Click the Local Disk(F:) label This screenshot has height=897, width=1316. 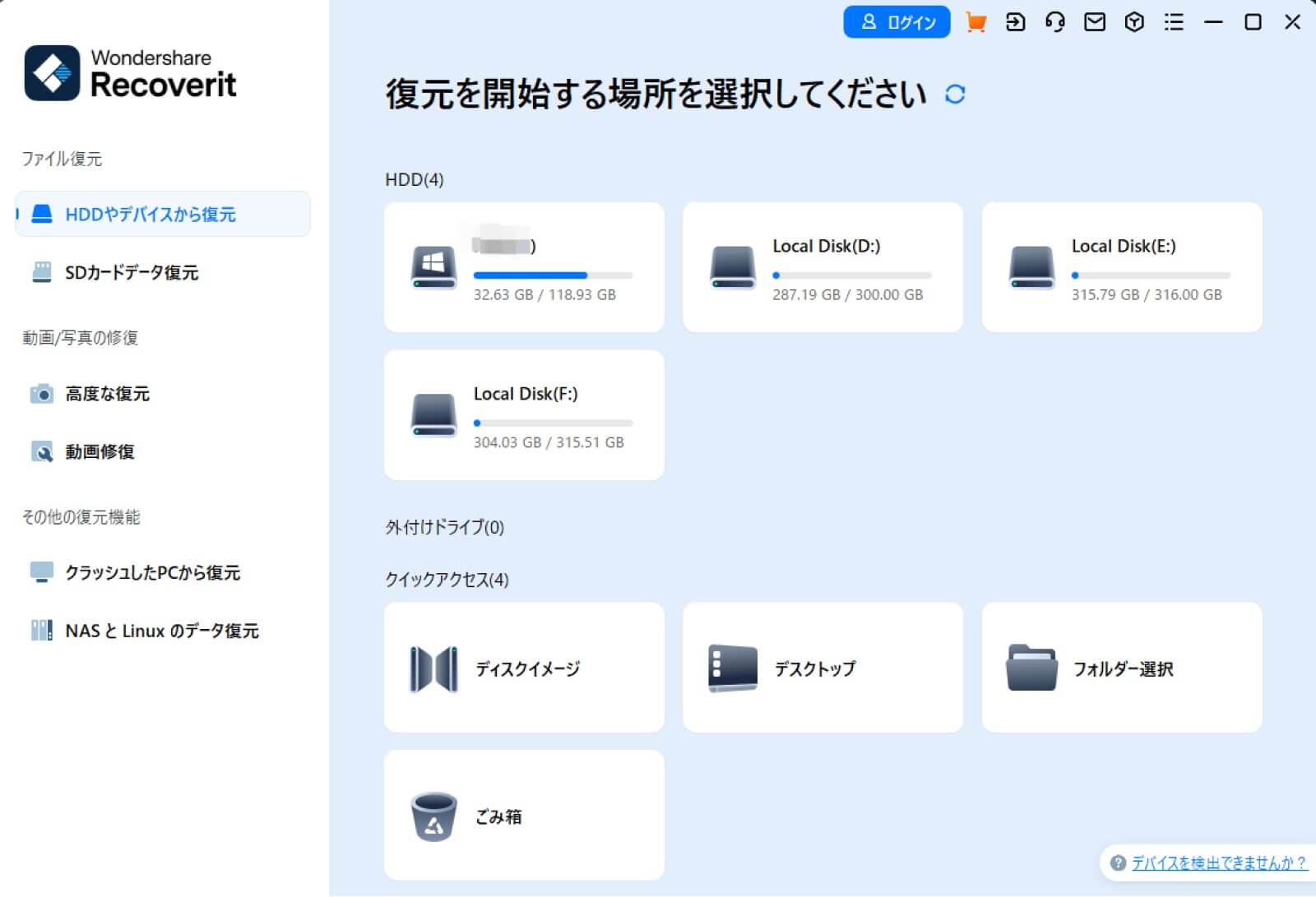point(526,394)
